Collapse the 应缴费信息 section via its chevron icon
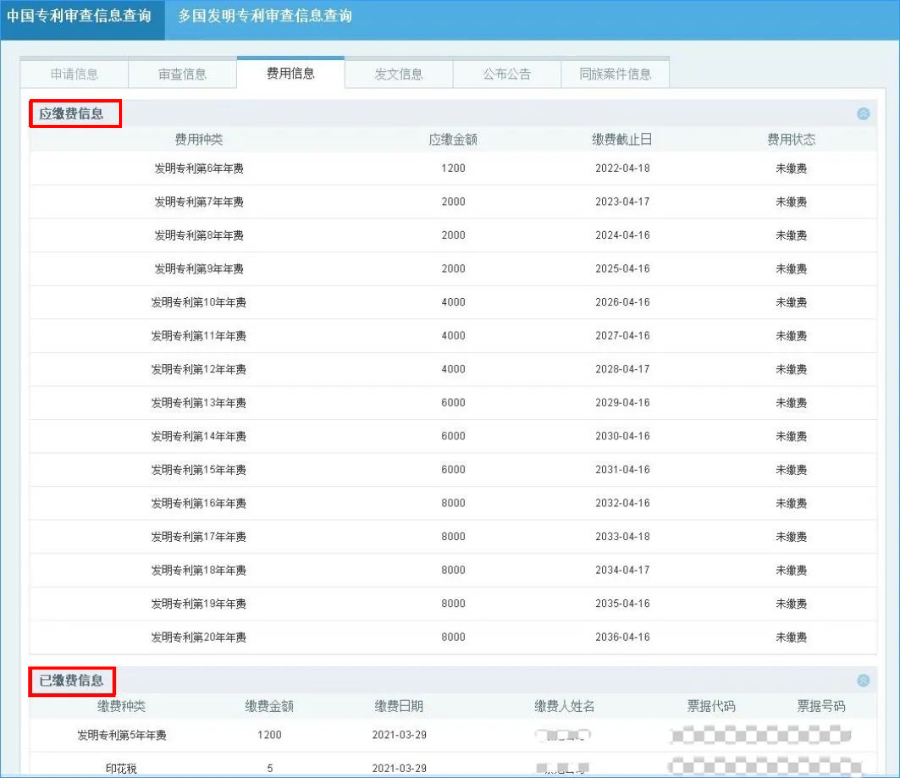Screen dimensions: 900x778 tap(860, 113)
